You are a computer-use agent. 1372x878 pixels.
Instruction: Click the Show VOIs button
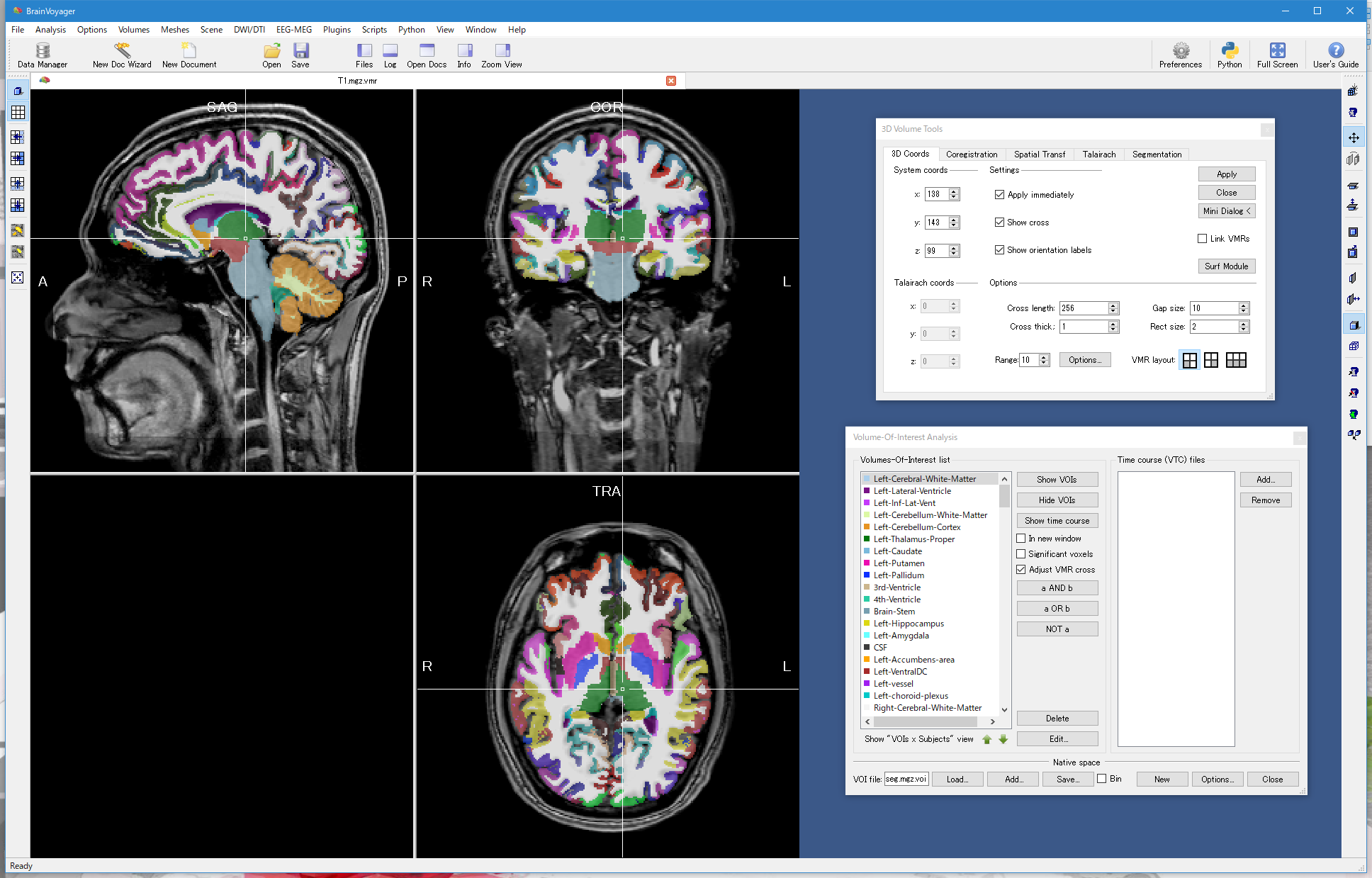pyautogui.click(x=1057, y=480)
